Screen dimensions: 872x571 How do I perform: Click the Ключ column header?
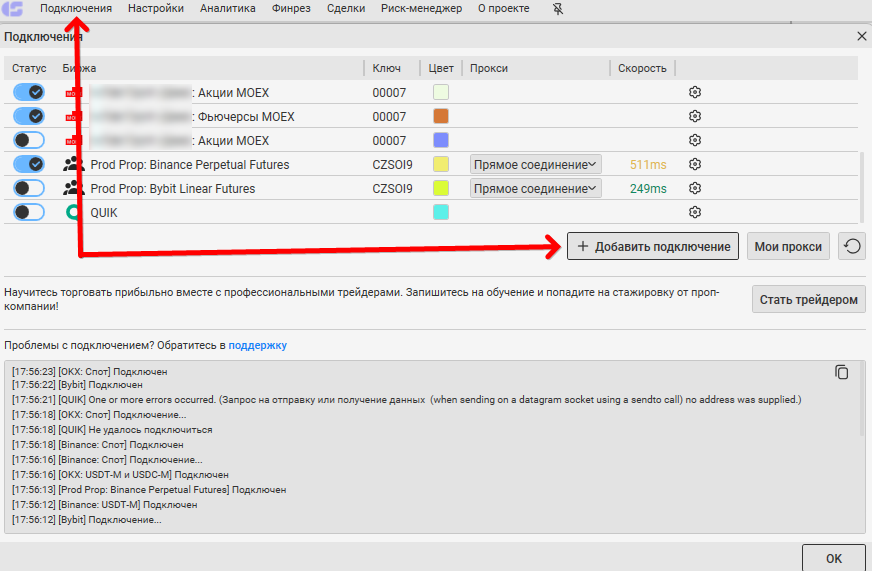click(387, 68)
